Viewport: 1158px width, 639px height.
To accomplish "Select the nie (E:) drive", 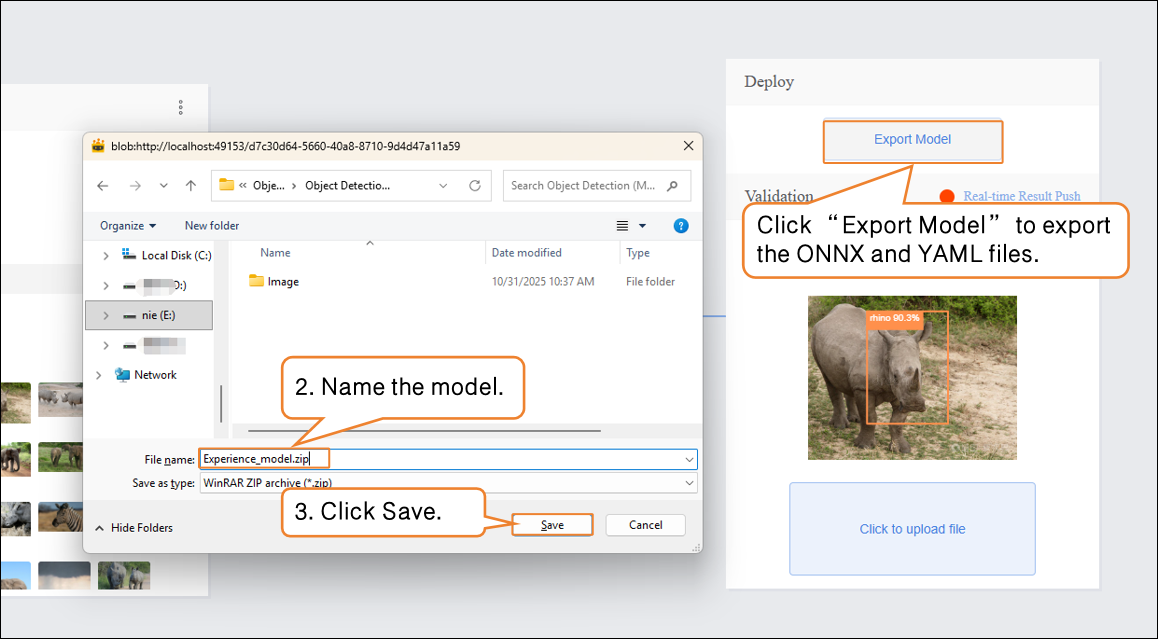I will click(x=160, y=316).
